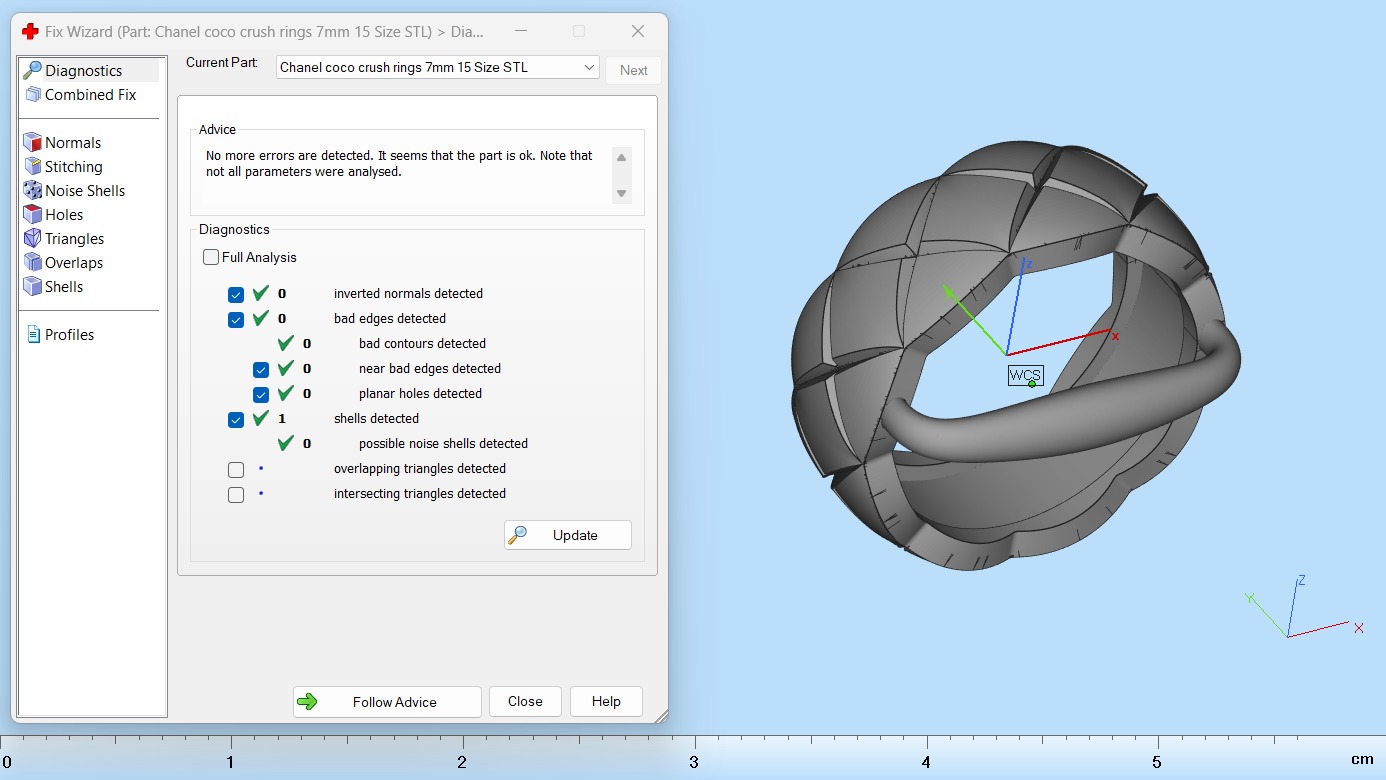The height and width of the screenshot is (780, 1386).
Task: Click the 'possible noise shells detected' label
Action: pos(443,443)
